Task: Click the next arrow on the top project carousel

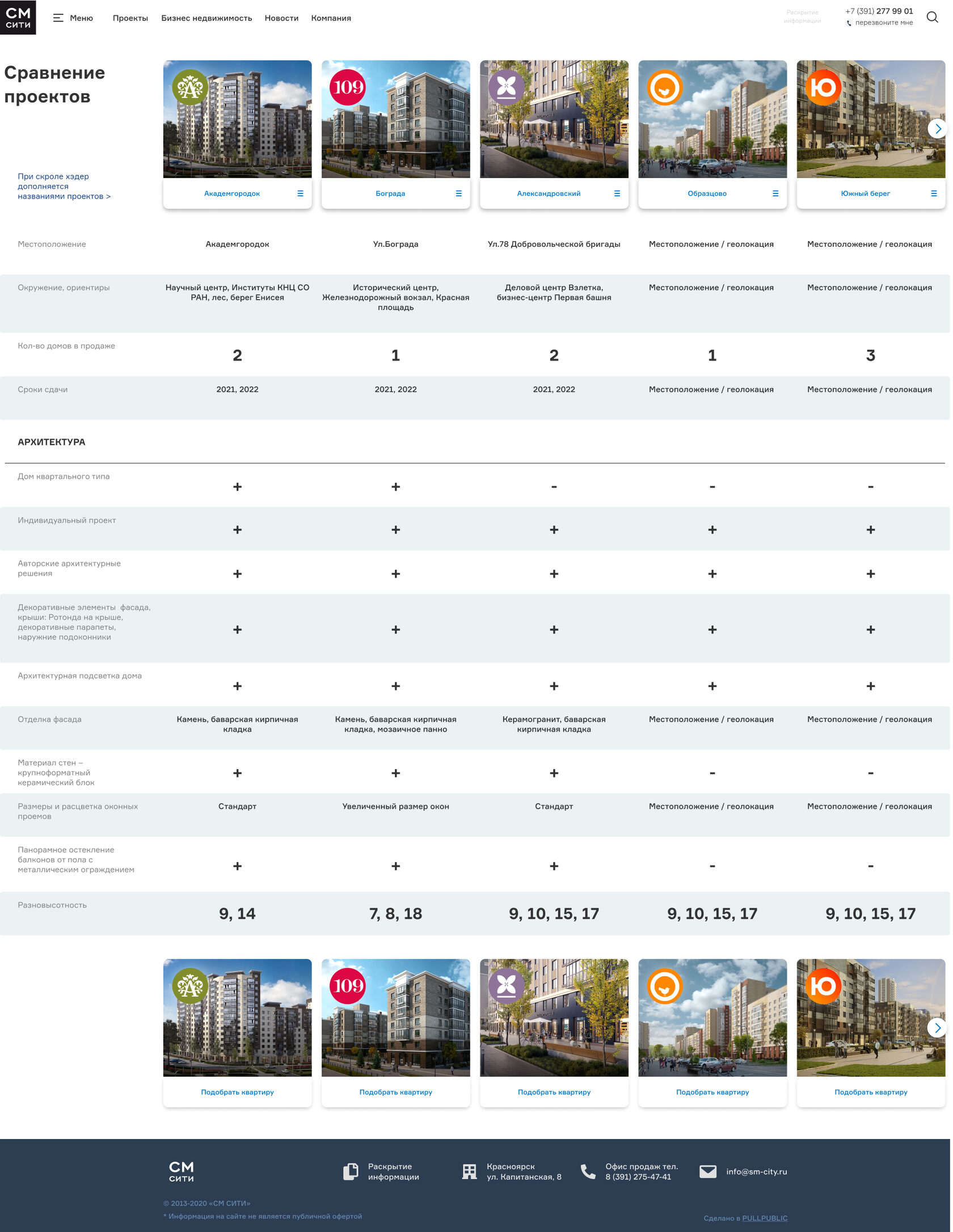Action: 938,129
